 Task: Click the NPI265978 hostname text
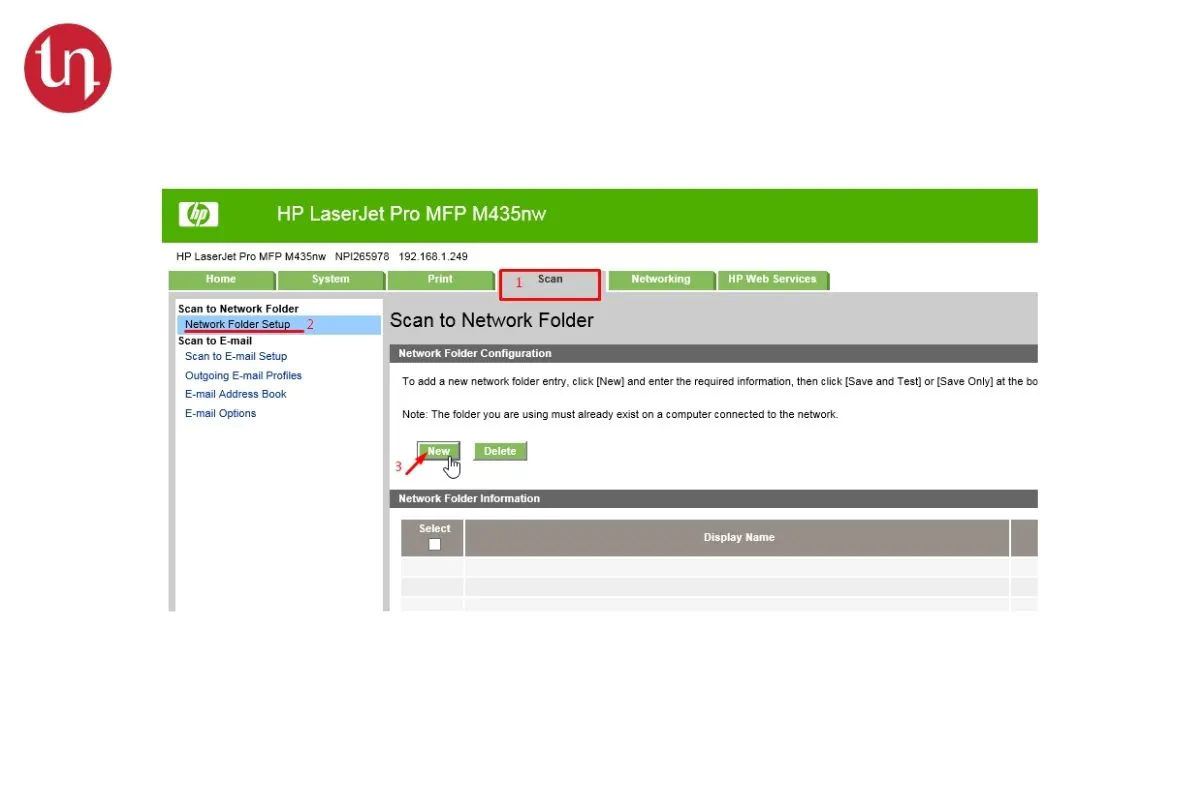click(x=362, y=256)
